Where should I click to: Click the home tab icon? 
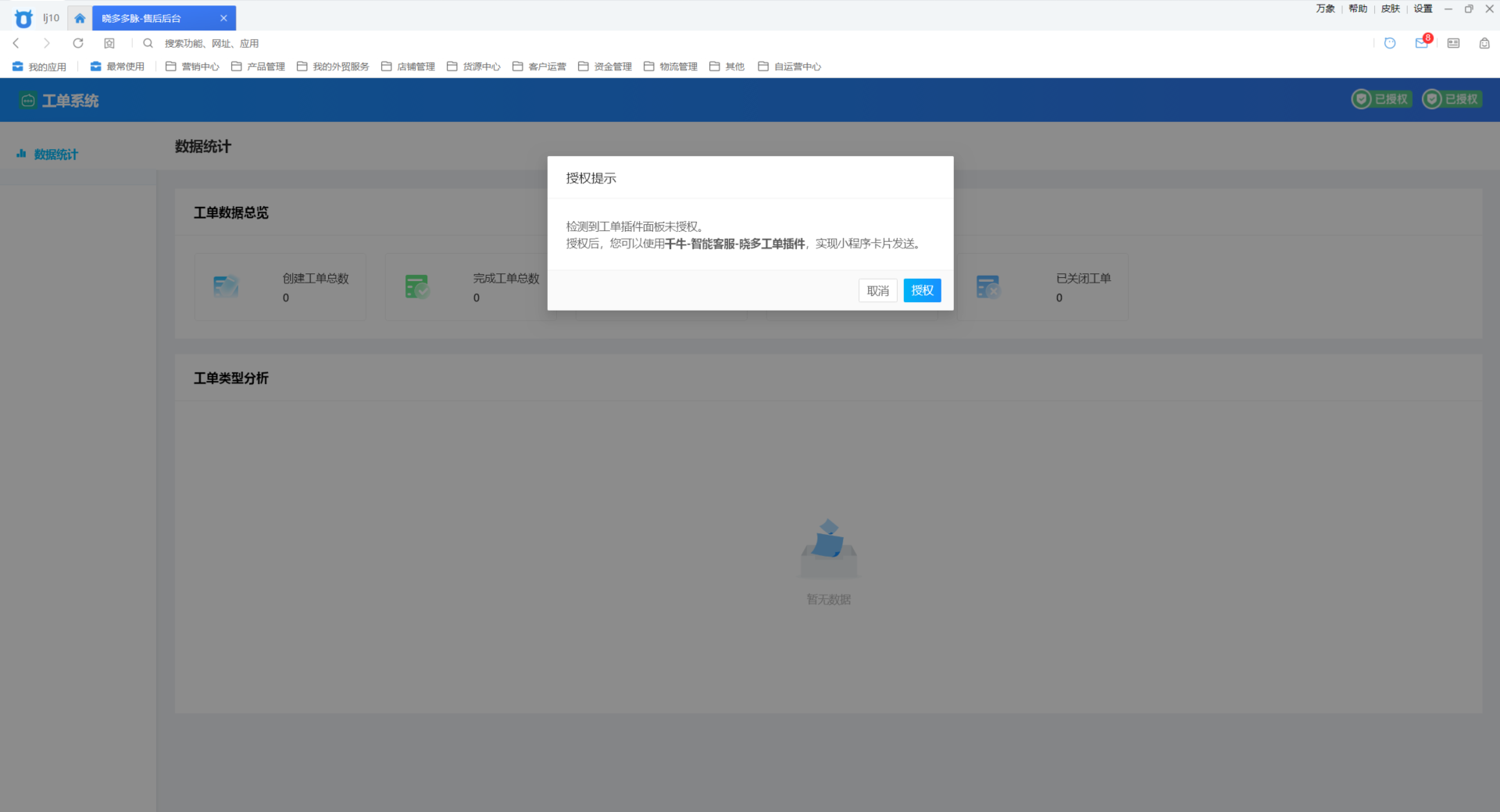(x=80, y=18)
